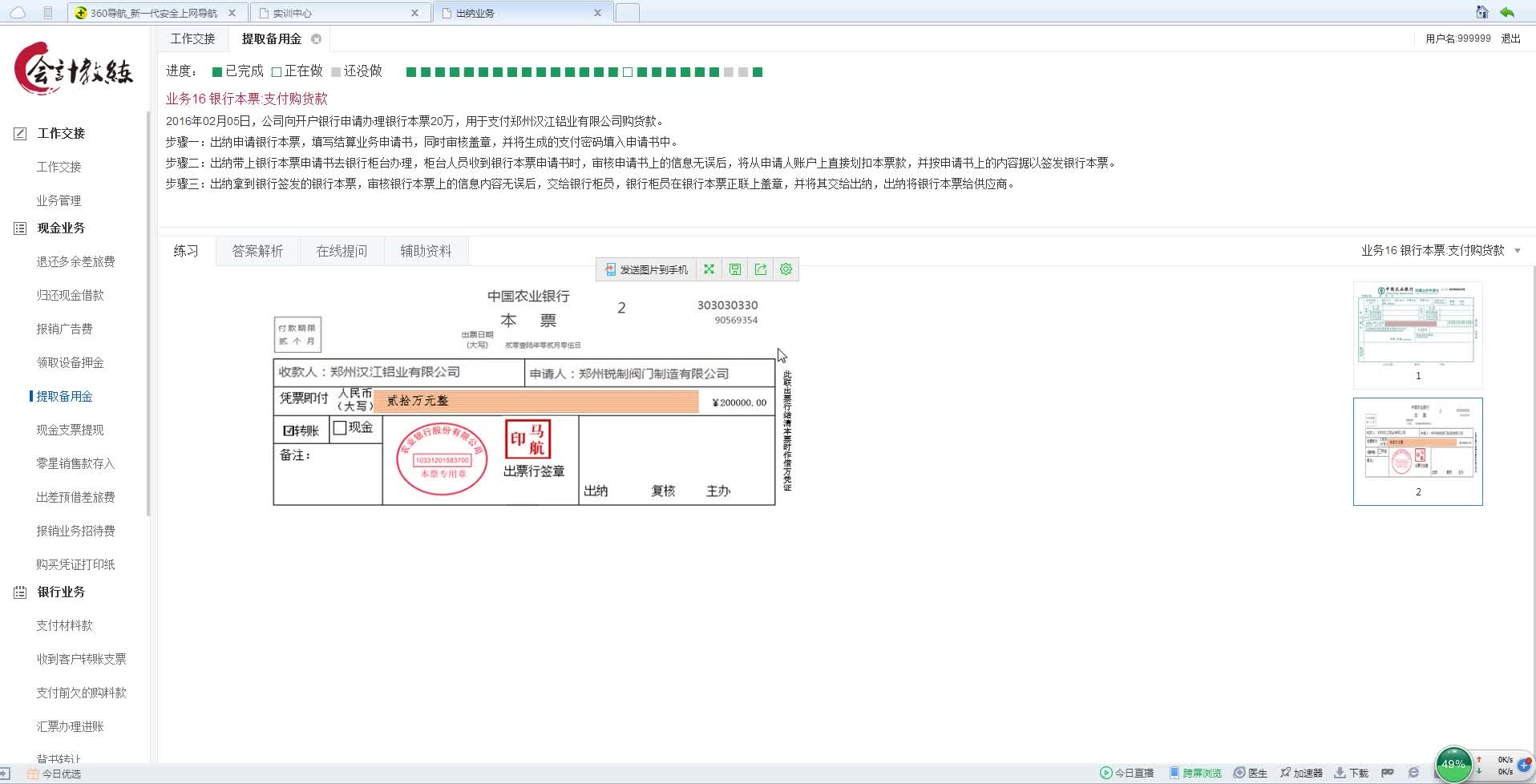The image size is (1536, 784).
Task: Click the green save icon in image toolbar
Action: [734, 269]
